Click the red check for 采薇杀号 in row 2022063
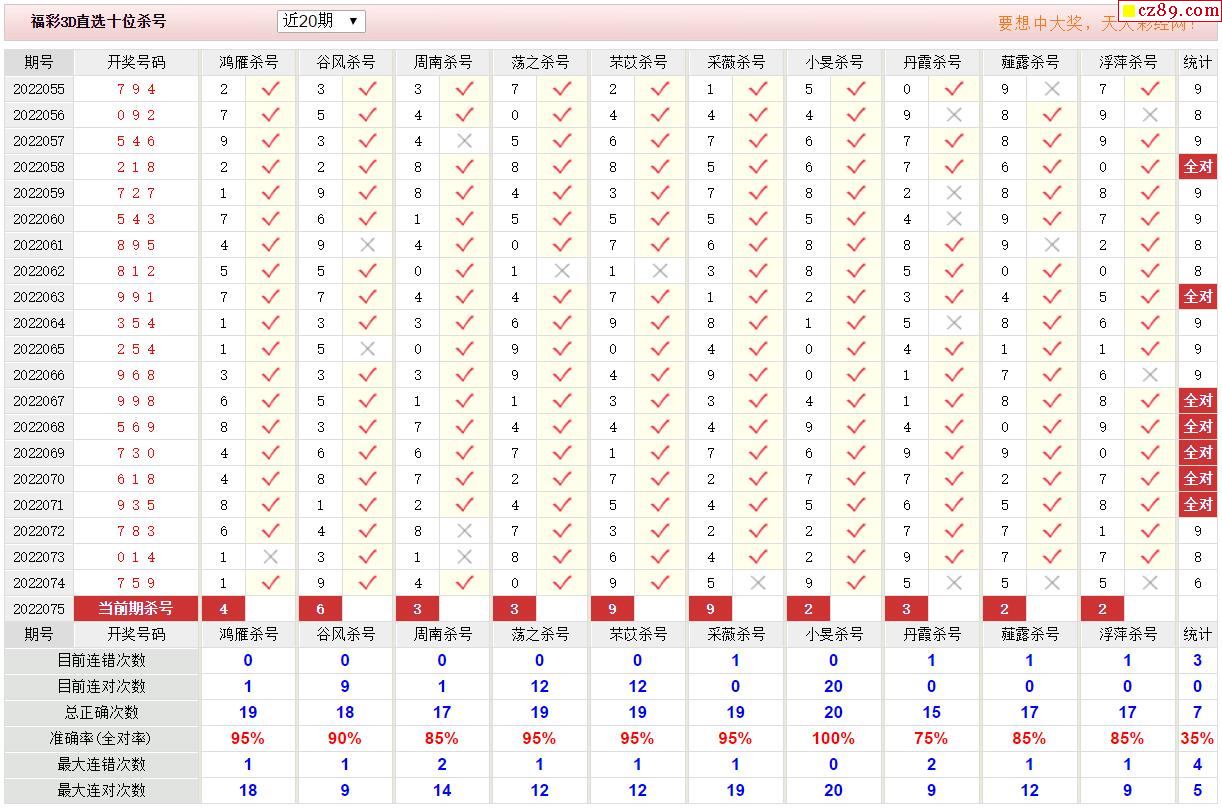Image resolution: width=1222 pixels, height=810 pixels. (758, 297)
